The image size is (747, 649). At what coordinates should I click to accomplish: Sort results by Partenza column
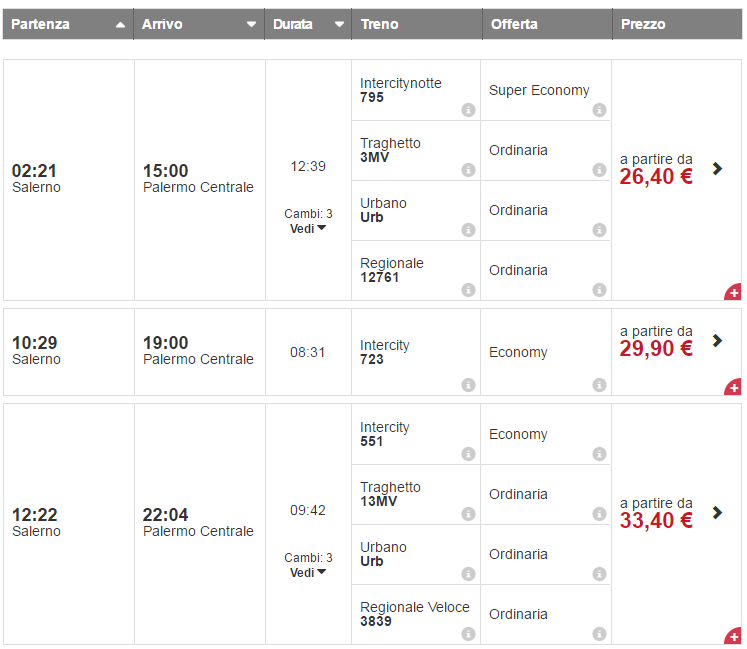point(120,24)
